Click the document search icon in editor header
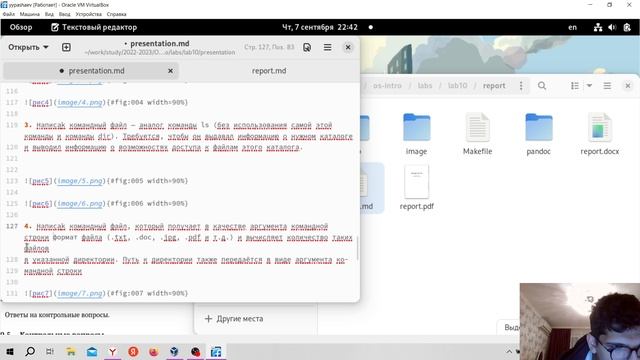The height and width of the screenshot is (360, 640). click(x=307, y=47)
